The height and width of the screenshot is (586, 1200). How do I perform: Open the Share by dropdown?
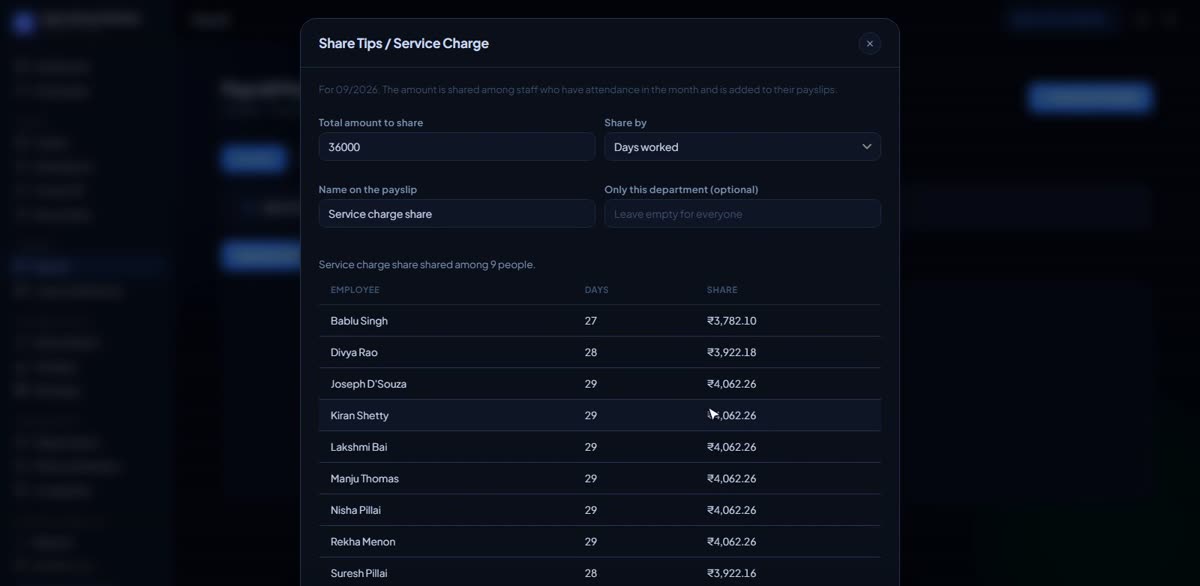[x=742, y=147]
